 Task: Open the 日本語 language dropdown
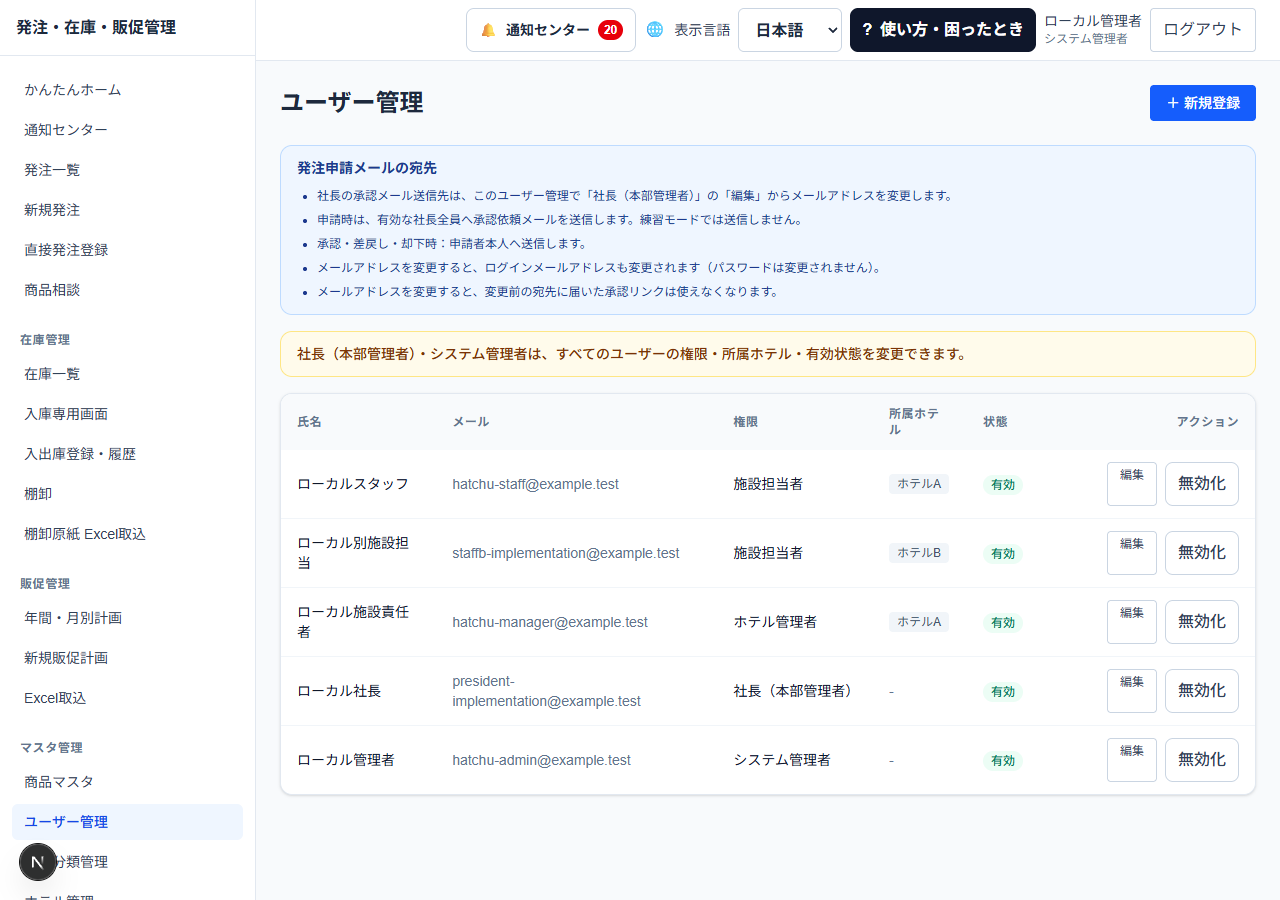[x=790, y=30]
